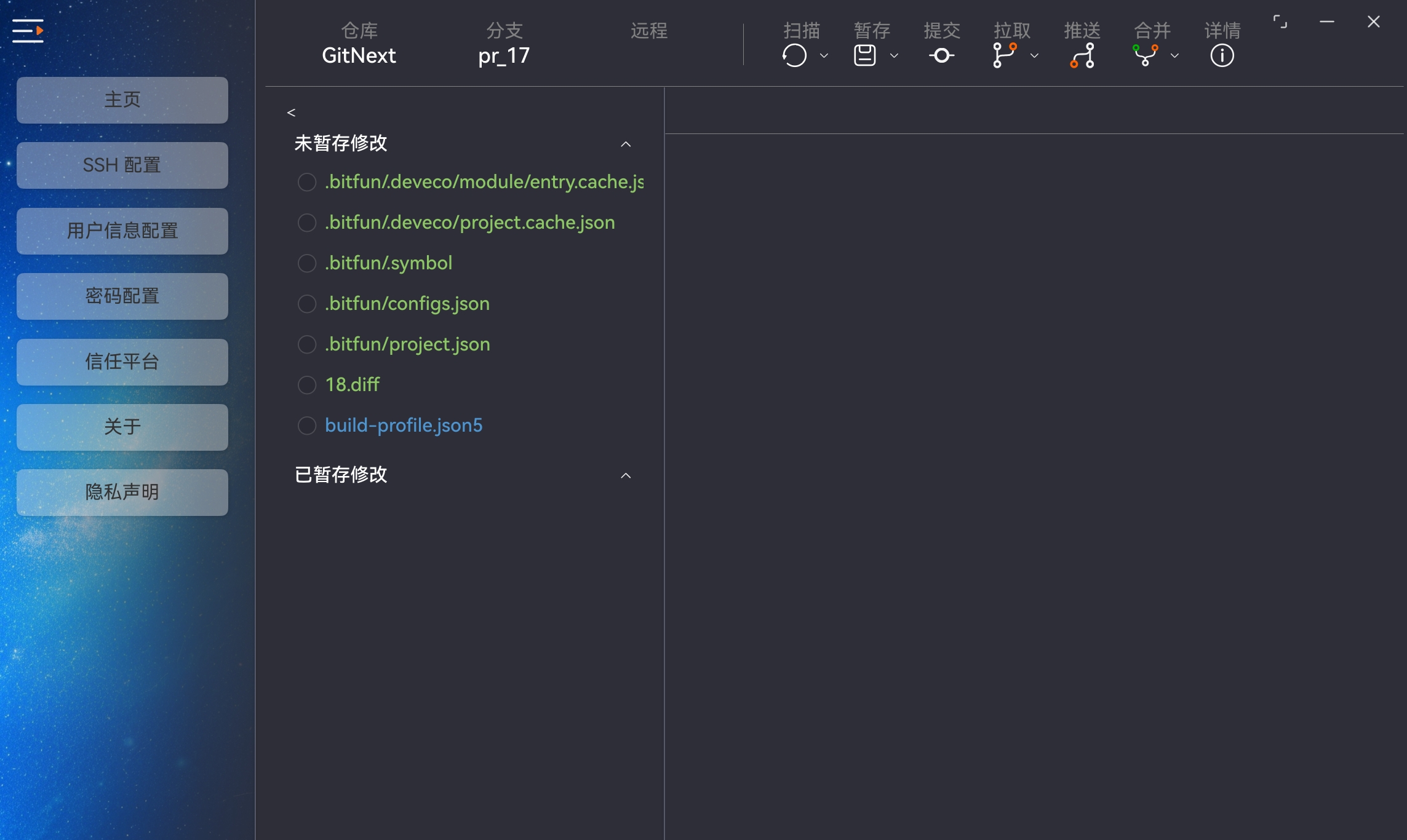
Task: Click the 隐私声明 sidebar button
Action: (x=122, y=492)
